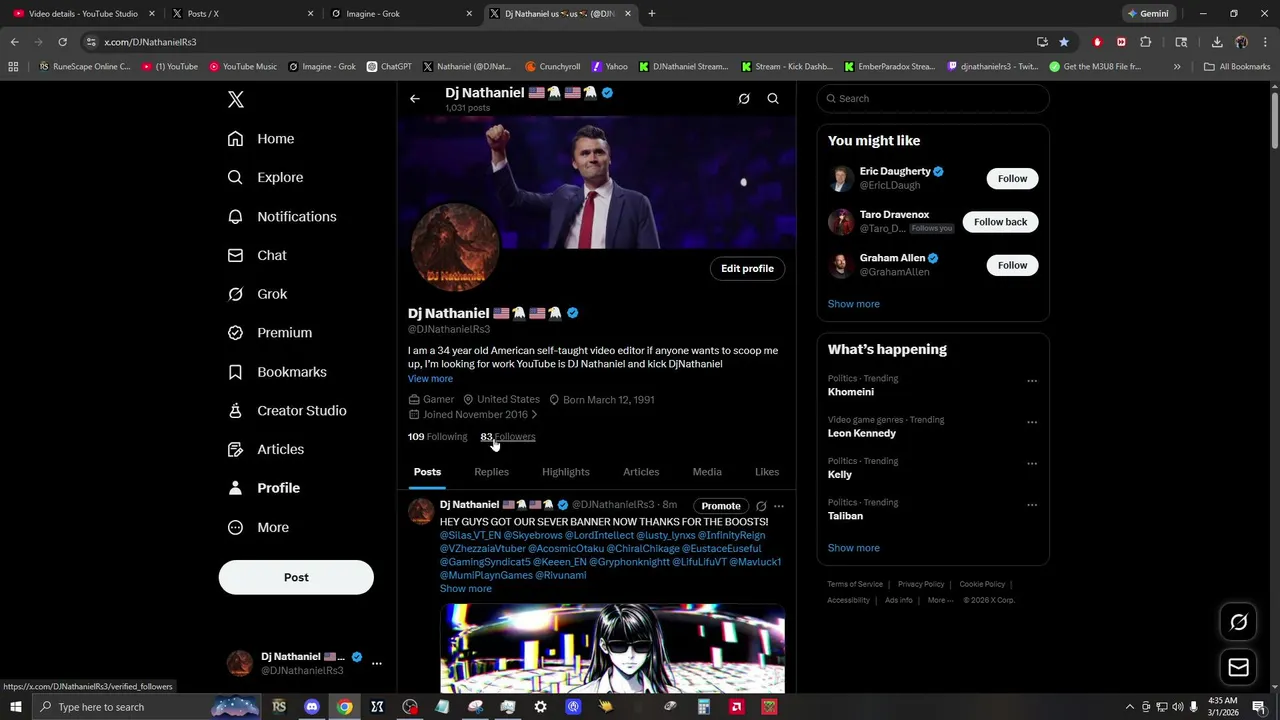Bookmark this page with the star icon

tap(1064, 42)
